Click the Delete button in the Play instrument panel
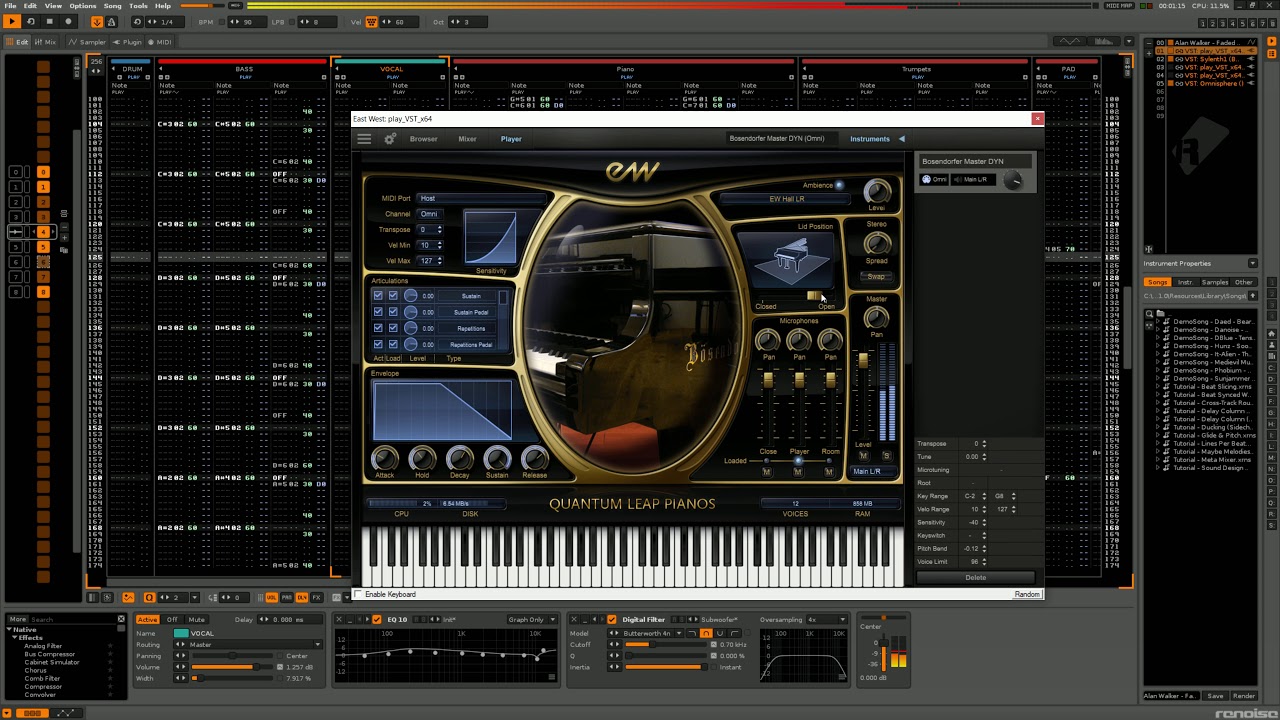The image size is (1280, 720). click(x=976, y=578)
